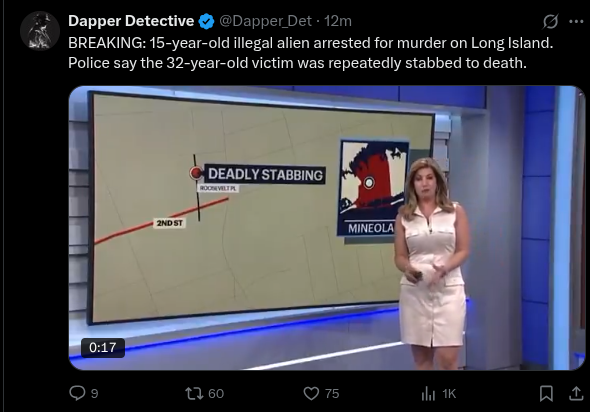Image resolution: width=590 pixels, height=412 pixels.
Task: Click the Grok explain slashed circle icon
Action: click(x=550, y=21)
